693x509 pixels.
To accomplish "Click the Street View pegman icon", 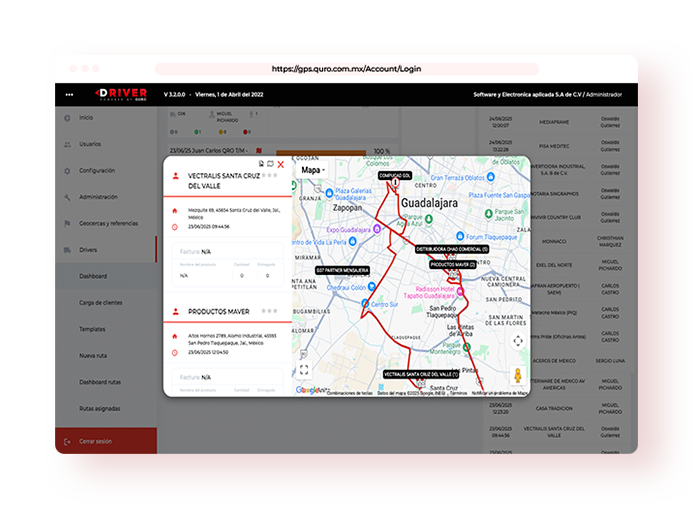I will pos(518,376).
